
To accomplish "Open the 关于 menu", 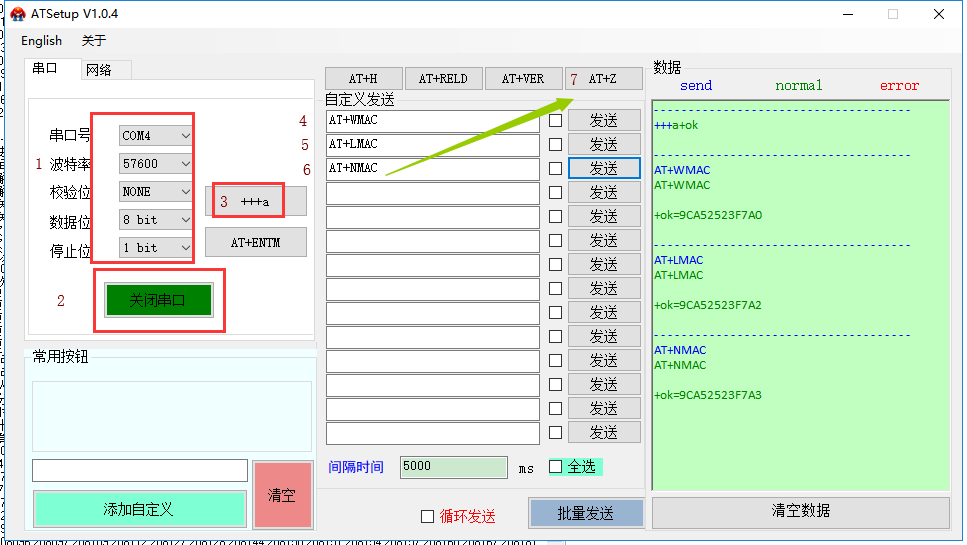I will click(x=93, y=41).
